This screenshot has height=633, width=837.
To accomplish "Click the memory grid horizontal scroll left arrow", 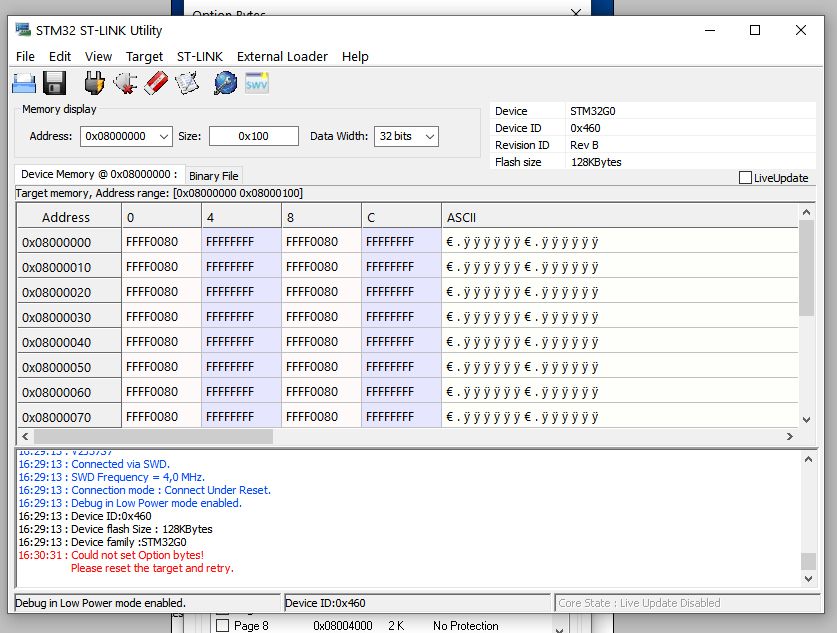I will click(x=25, y=437).
